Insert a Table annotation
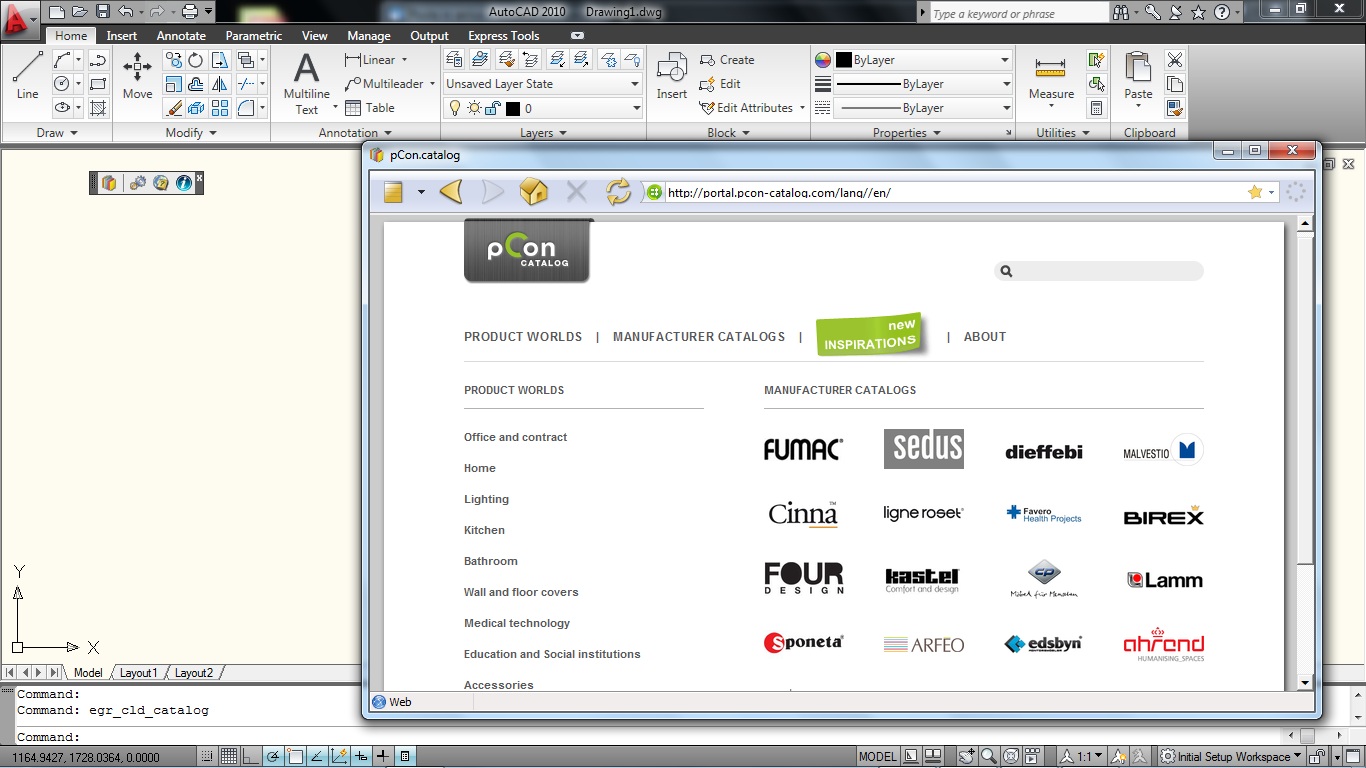The width and height of the screenshot is (1366, 768). tap(370, 108)
